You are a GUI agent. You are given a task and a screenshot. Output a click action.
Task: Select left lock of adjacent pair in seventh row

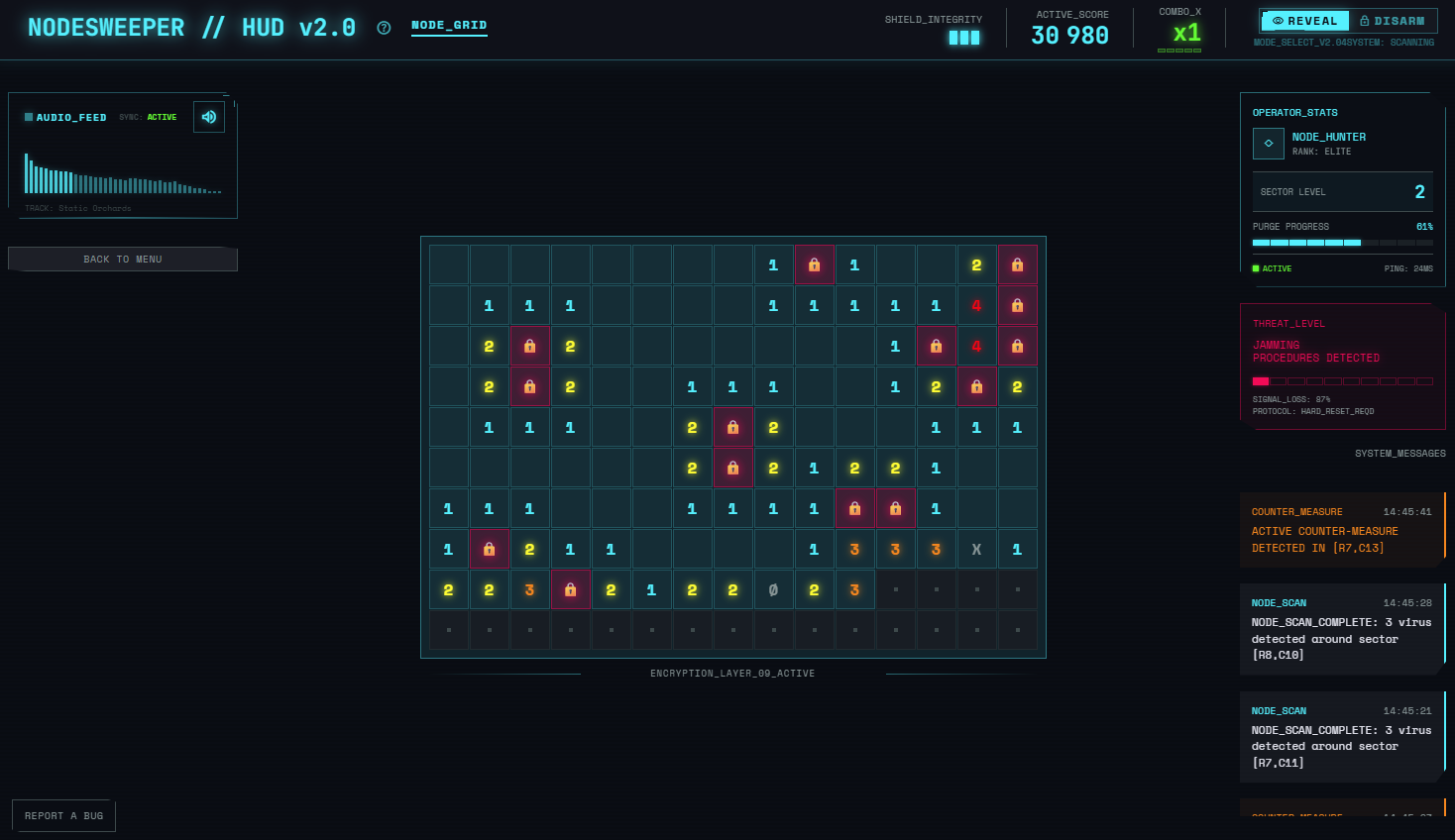point(855,509)
